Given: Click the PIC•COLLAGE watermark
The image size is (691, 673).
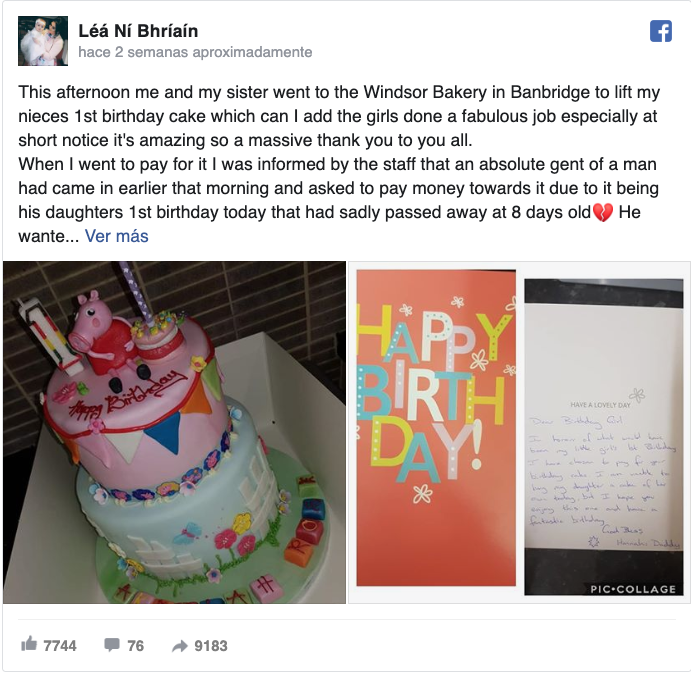Looking at the screenshot, I should point(633,589).
